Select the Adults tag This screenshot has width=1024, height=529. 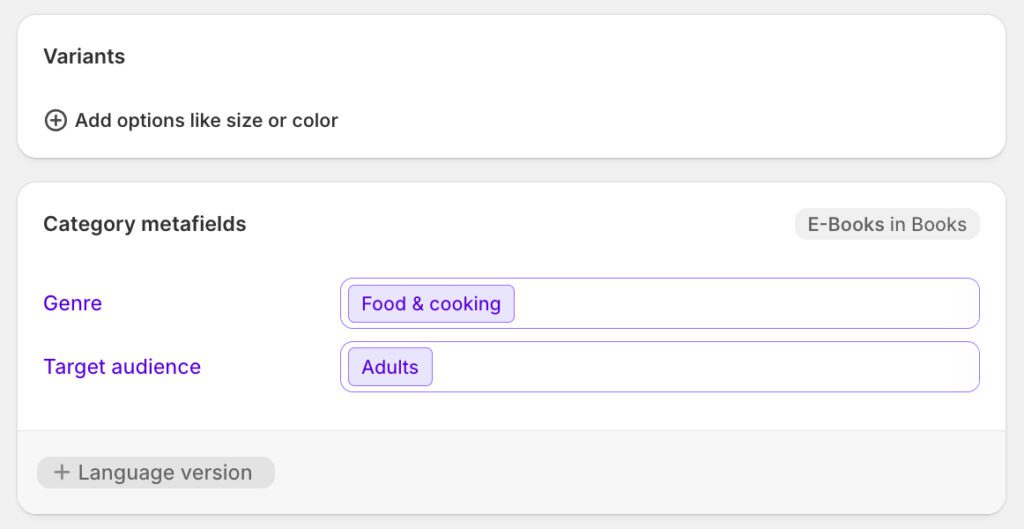pos(390,367)
